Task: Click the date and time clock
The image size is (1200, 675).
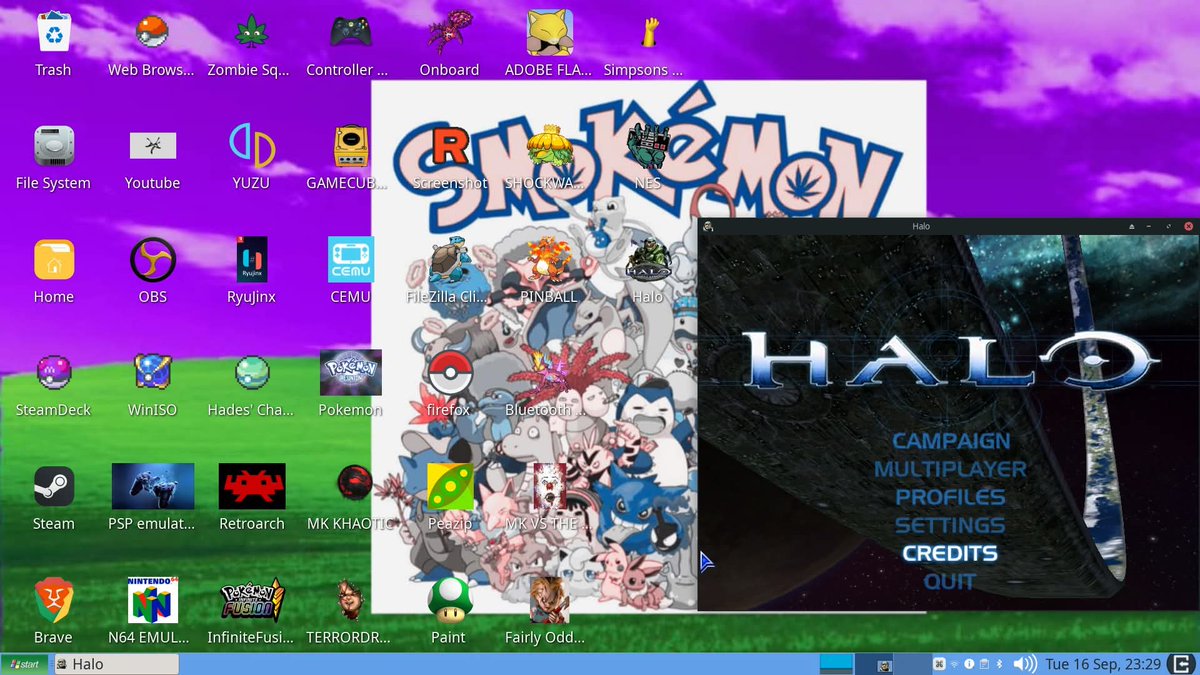Action: [1103, 664]
